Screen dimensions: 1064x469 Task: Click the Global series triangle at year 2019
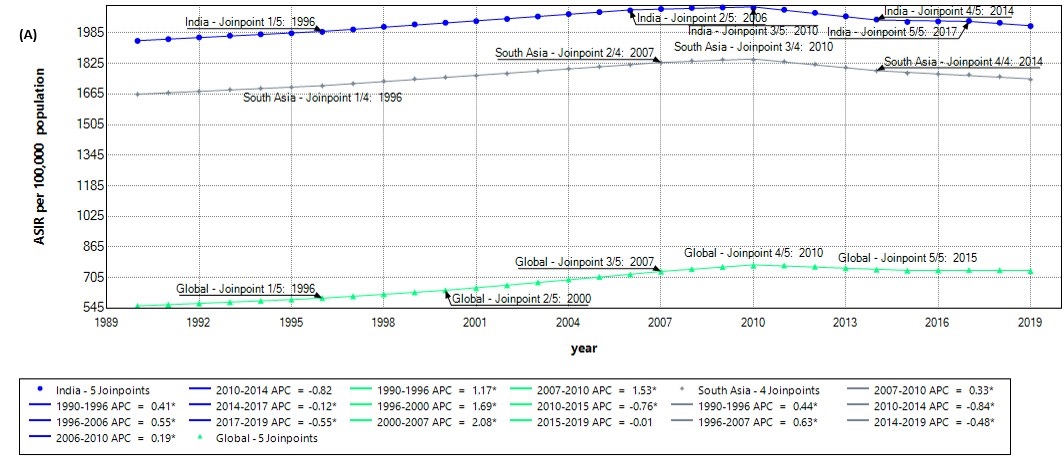1030,271
